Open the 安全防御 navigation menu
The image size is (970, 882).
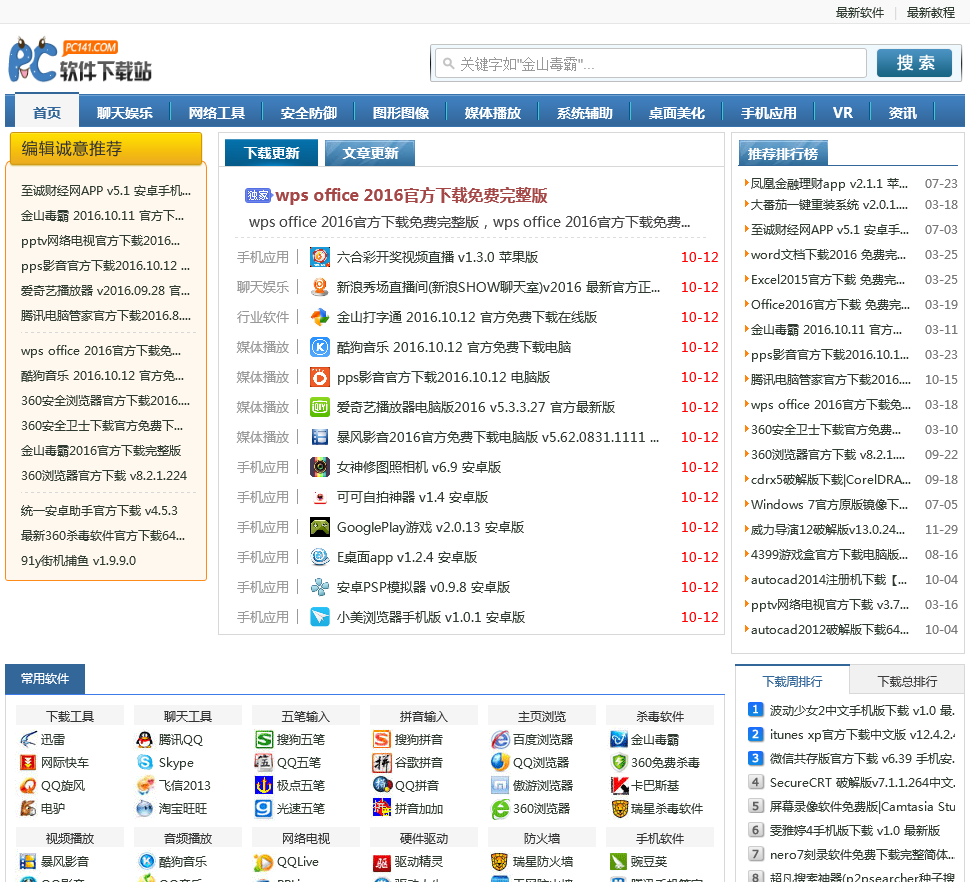[x=309, y=113]
